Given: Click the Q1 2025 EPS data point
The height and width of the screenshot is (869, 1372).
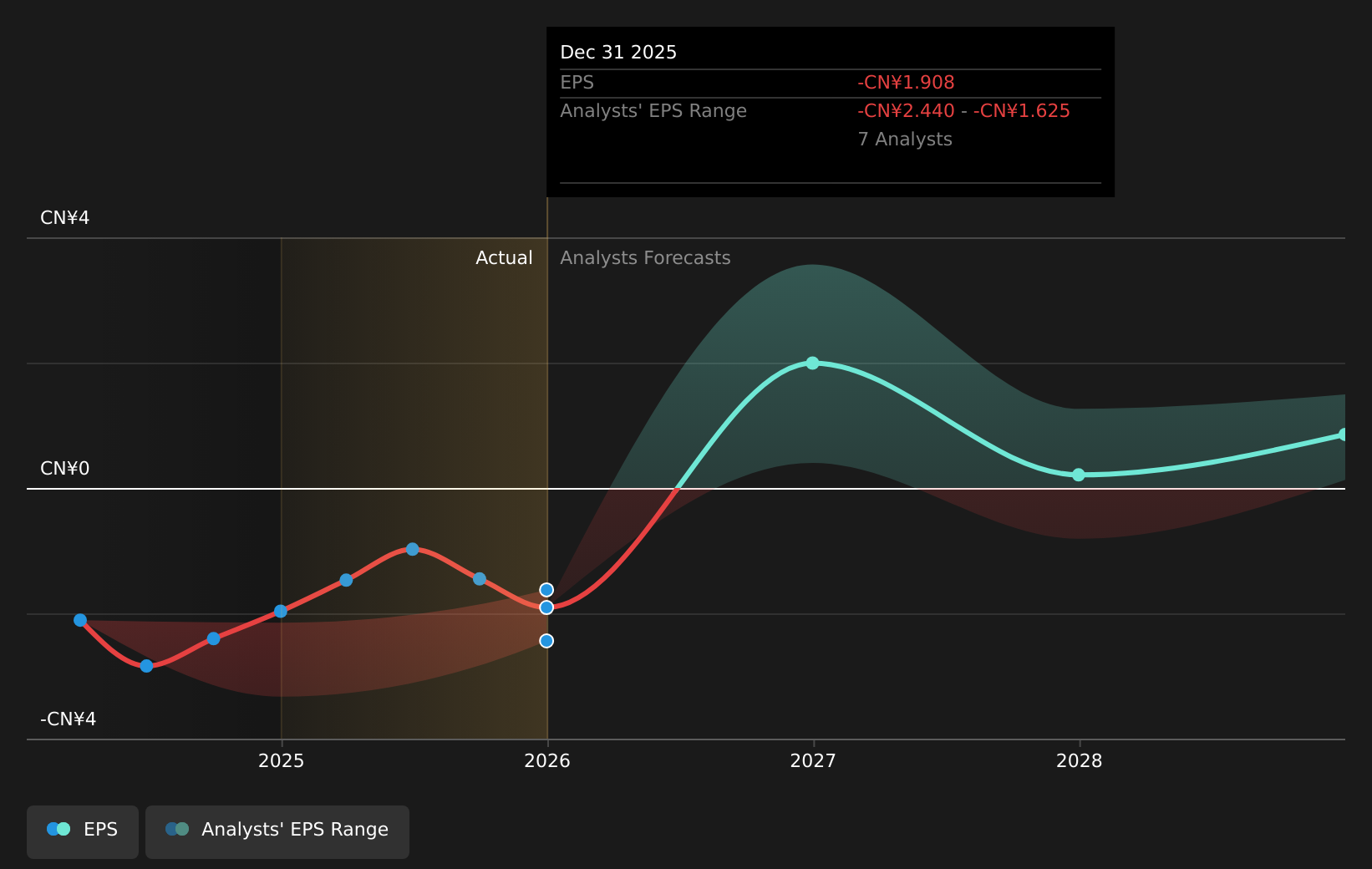Looking at the screenshot, I should coord(346,580).
